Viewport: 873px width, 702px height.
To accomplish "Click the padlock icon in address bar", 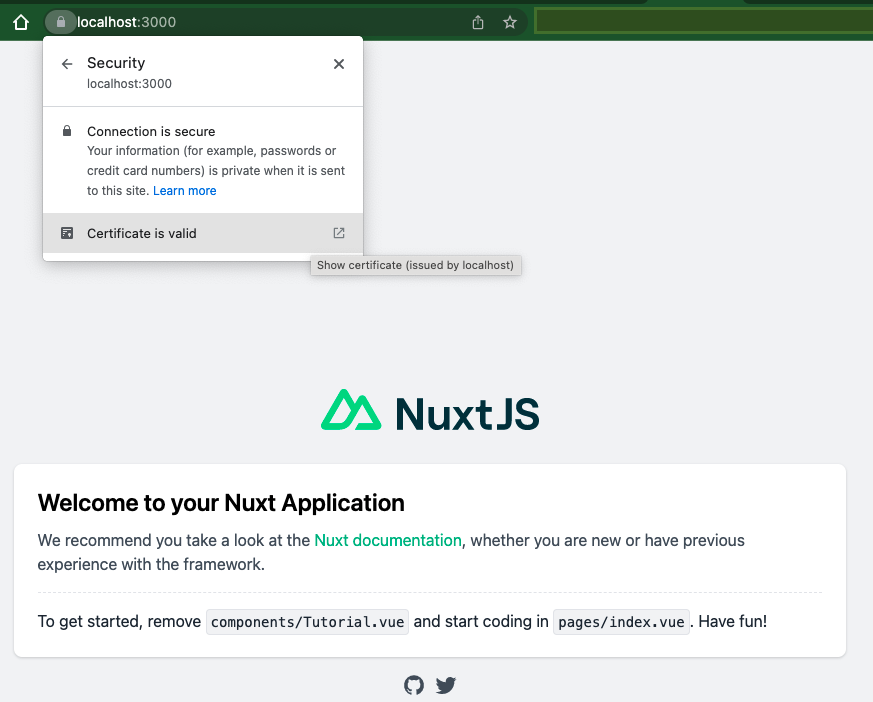I will 61,22.
